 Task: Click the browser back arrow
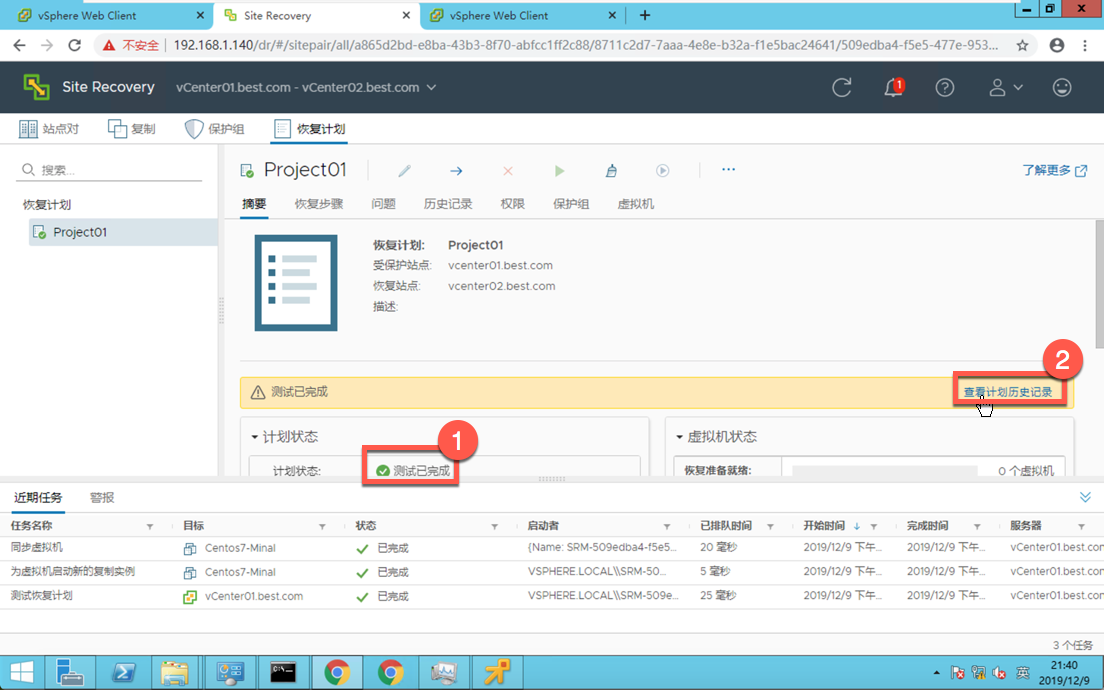19,46
